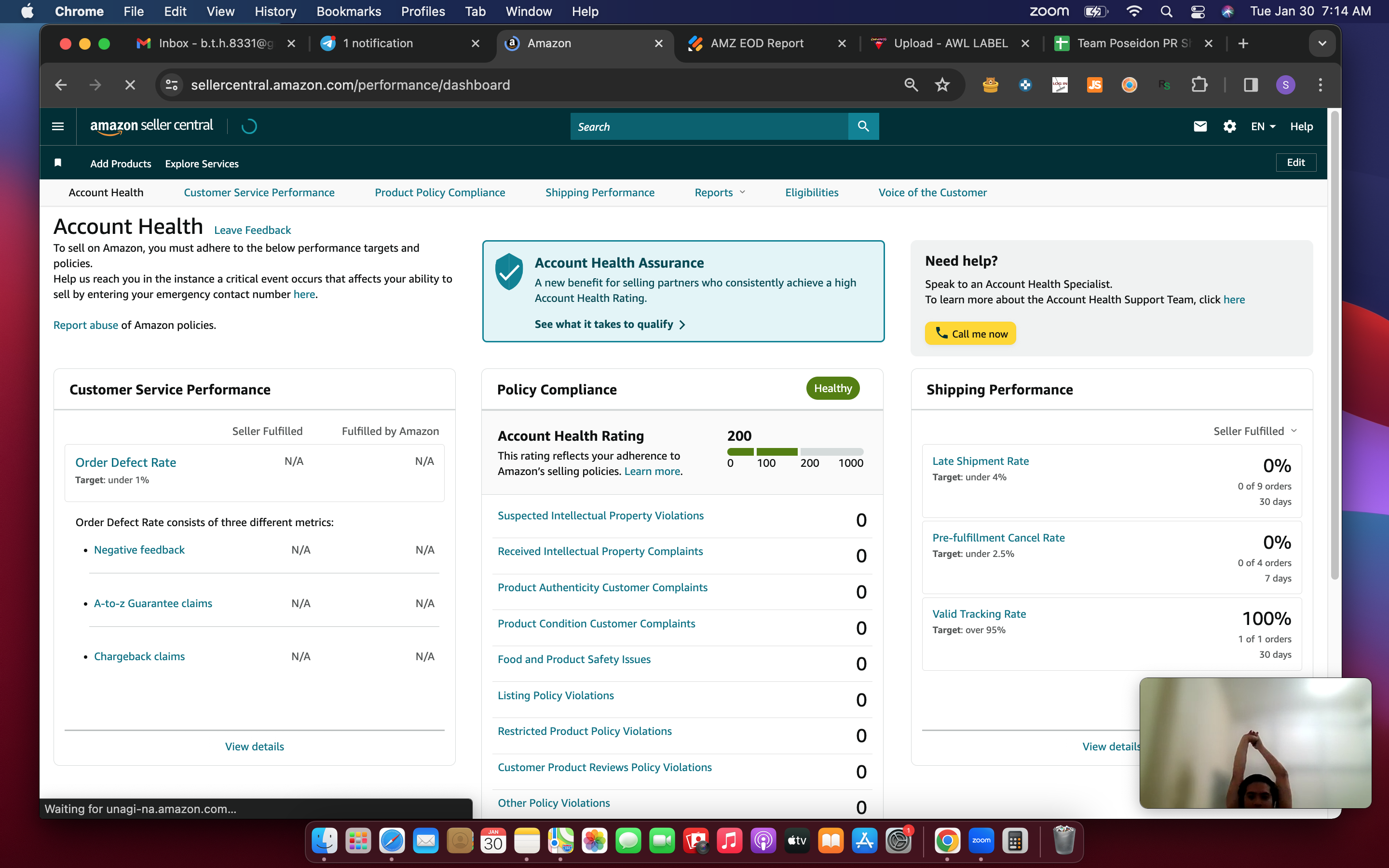Click Negative feedback link
The image size is (1389, 868).
(139, 550)
